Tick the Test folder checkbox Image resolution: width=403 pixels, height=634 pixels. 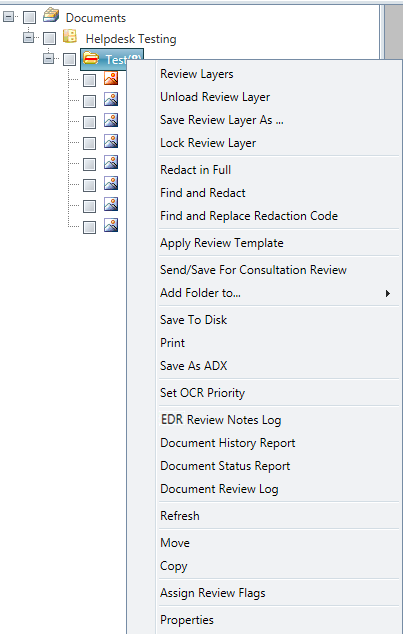70,59
